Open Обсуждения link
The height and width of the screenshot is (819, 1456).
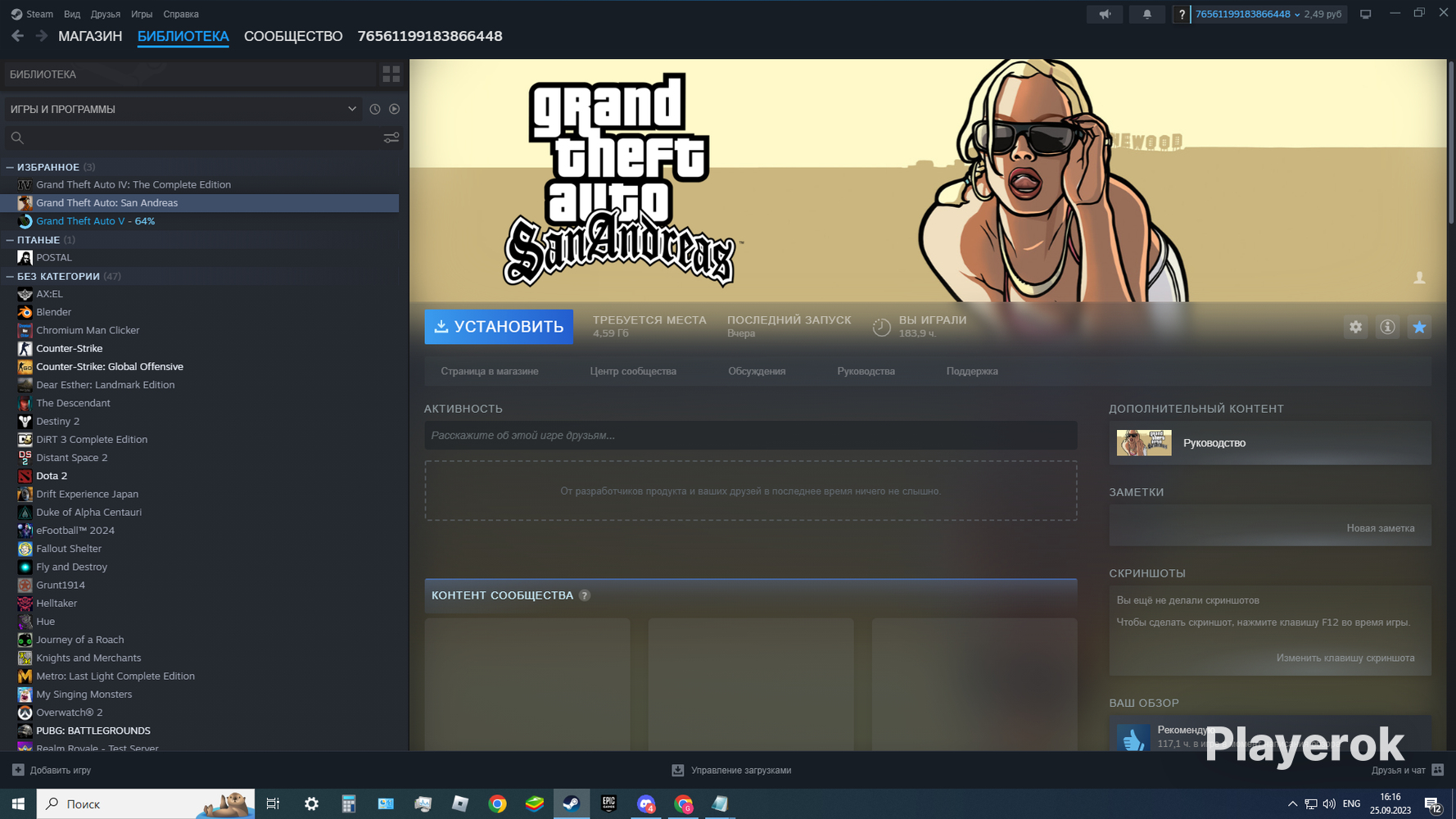[x=757, y=371]
